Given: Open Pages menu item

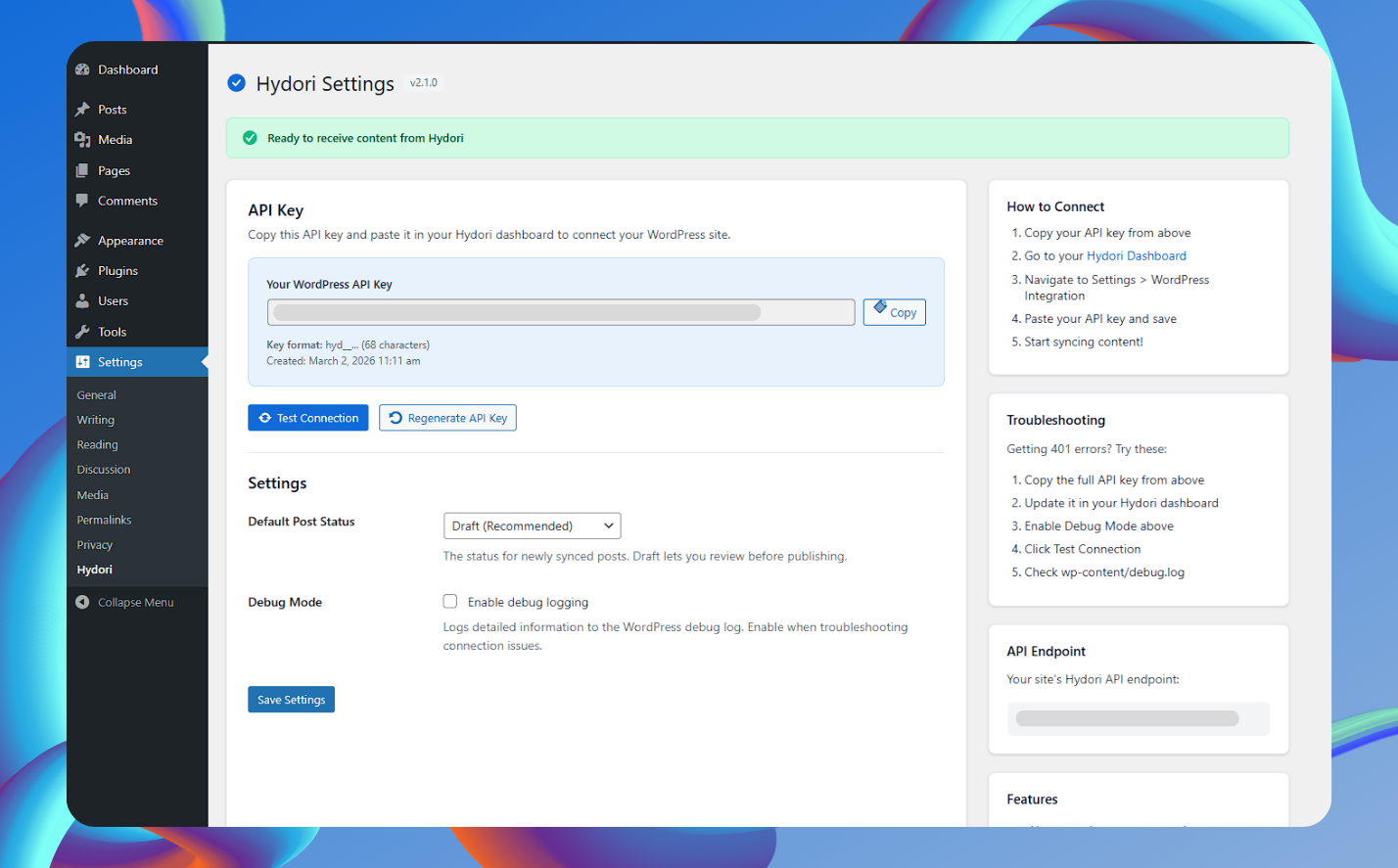Looking at the screenshot, I should click(x=137, y=170).
